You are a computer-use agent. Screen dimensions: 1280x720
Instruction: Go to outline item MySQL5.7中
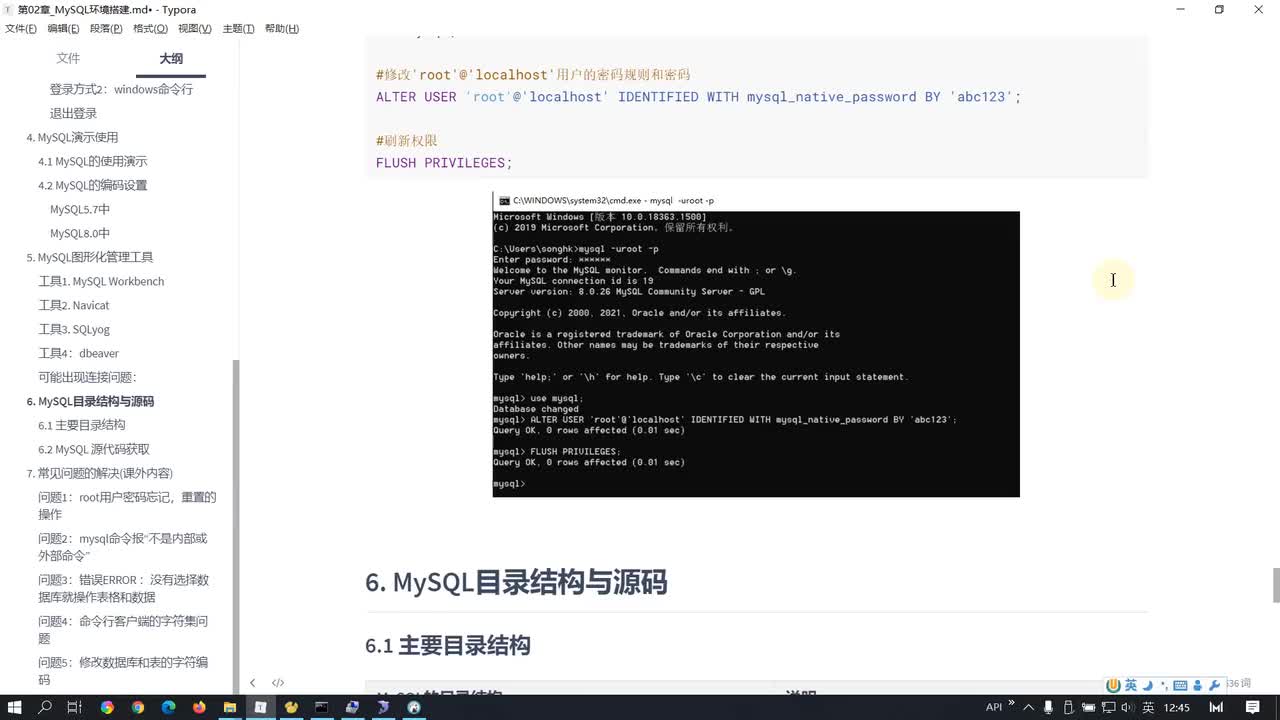point(80,209)
